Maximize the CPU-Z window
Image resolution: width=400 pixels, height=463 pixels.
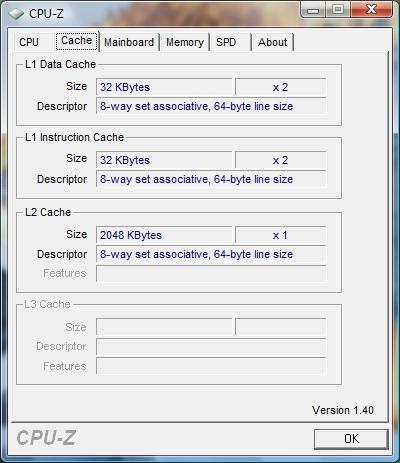pyautogui.click(x=337, y=10)
